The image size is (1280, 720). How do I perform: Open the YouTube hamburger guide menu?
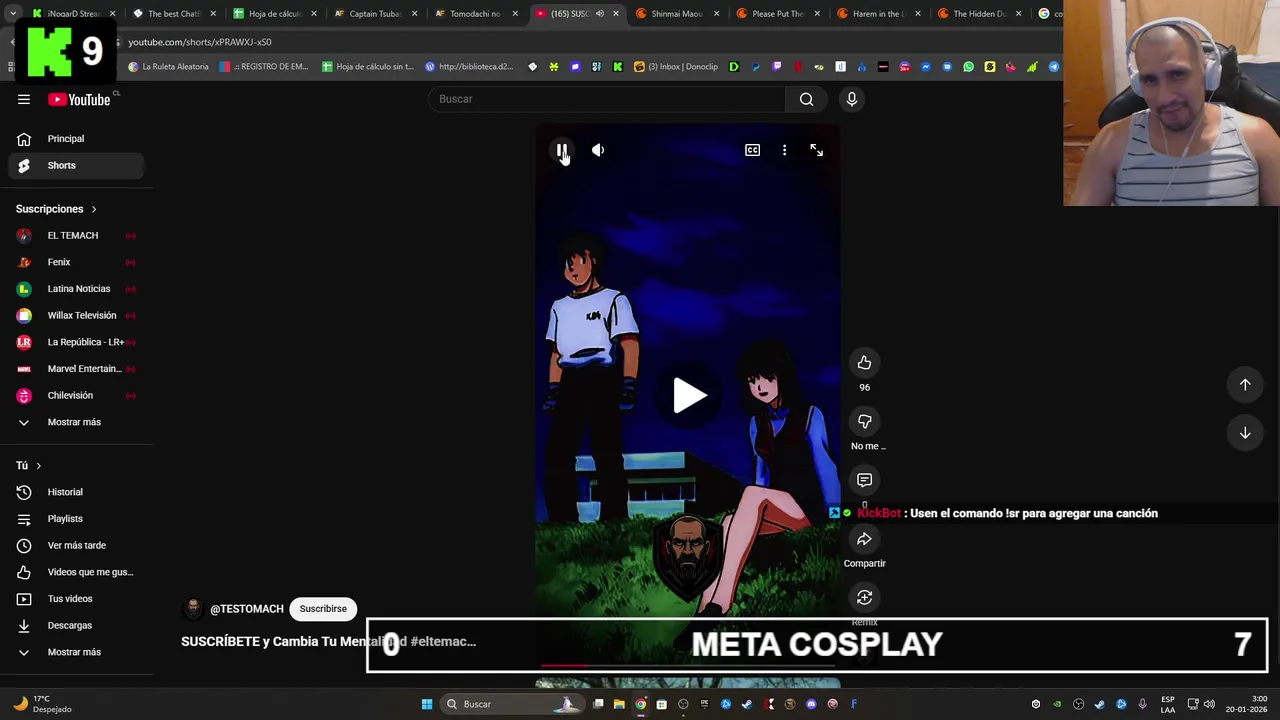point(24,99)
